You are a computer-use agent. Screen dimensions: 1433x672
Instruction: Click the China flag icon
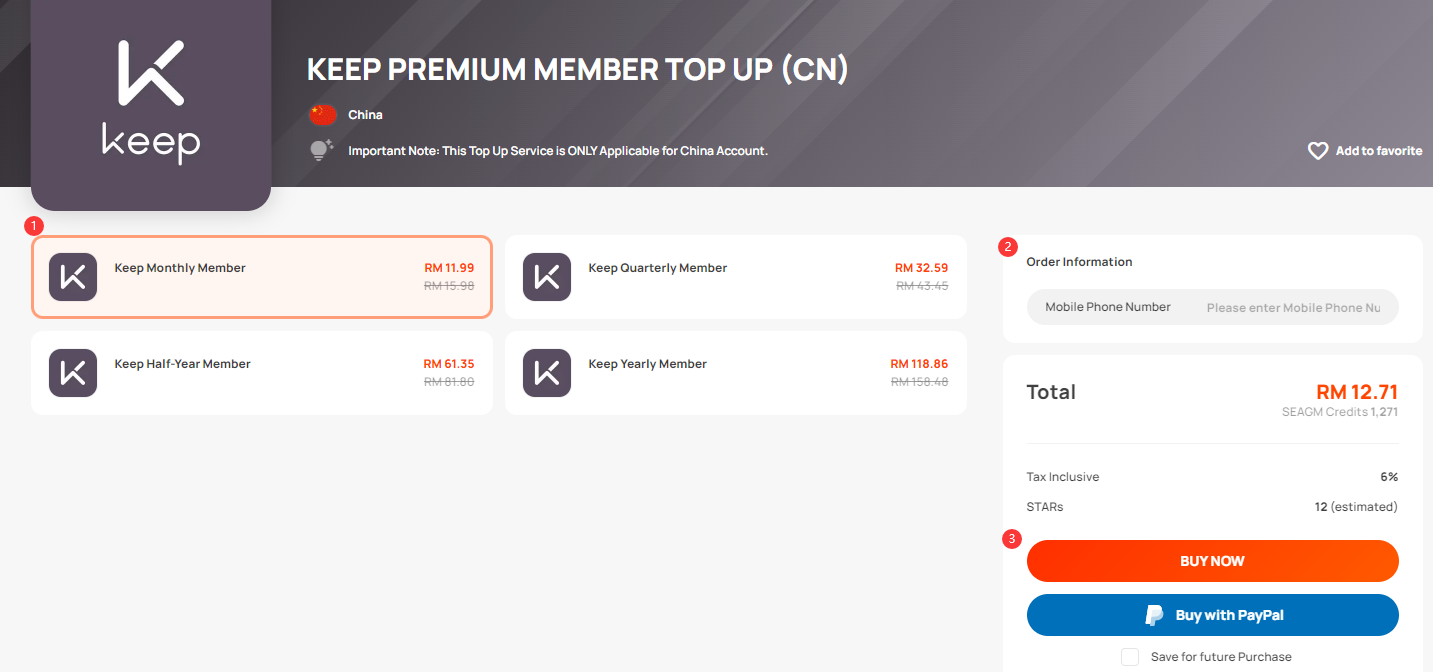[x=322, y=115]
